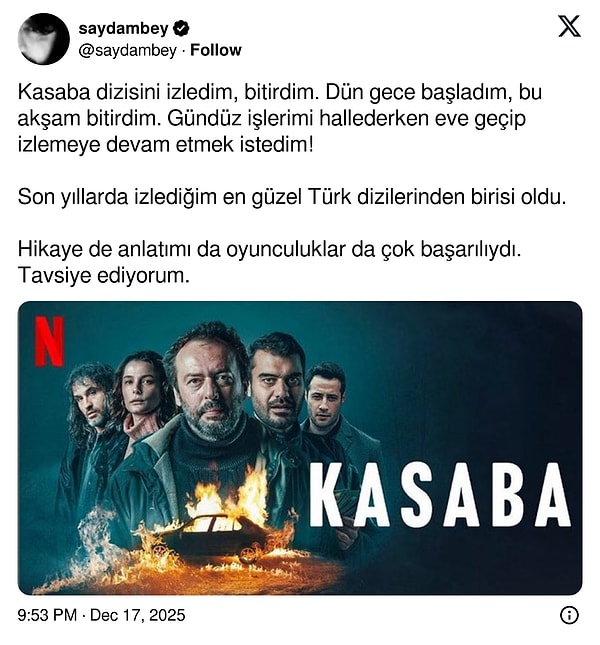Click the line 'Hikaye de anlatımı da oyunculuklar'
Image resolution: width=600 pixels, height=645 pixels.
pyautogui.click(x=269, y=249)
